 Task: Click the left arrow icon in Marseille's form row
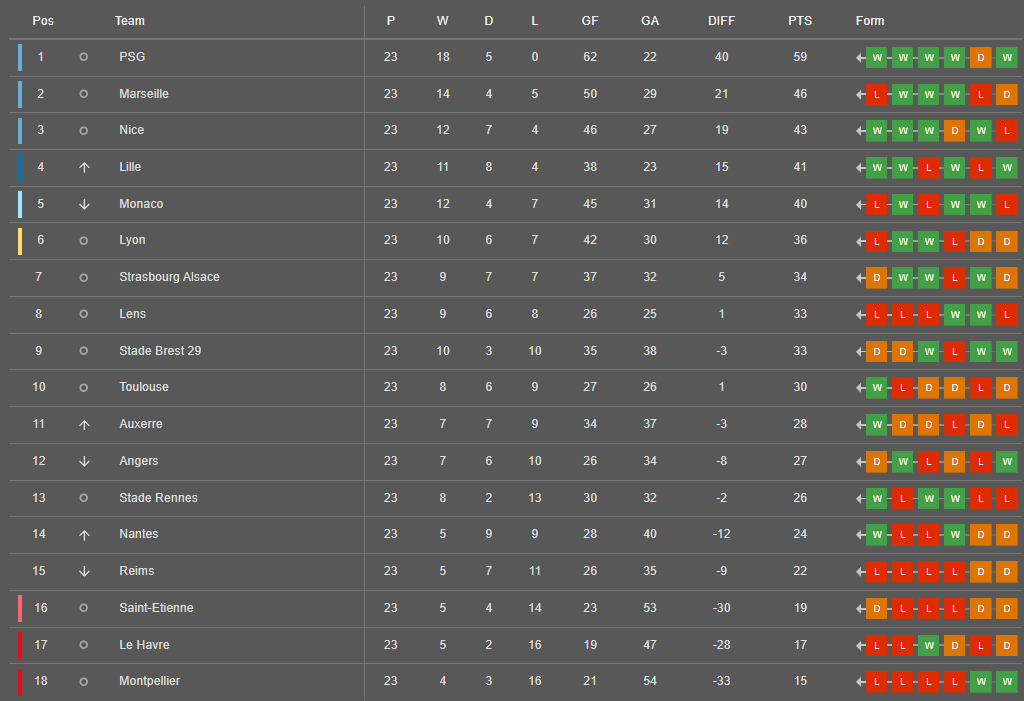point(860,94)
